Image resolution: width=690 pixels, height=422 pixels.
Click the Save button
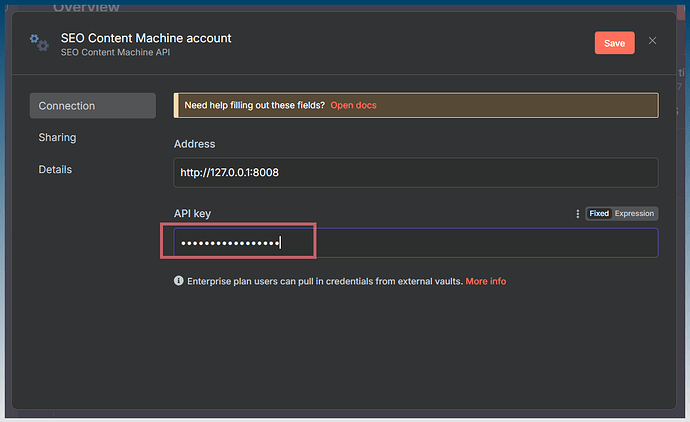614,43
